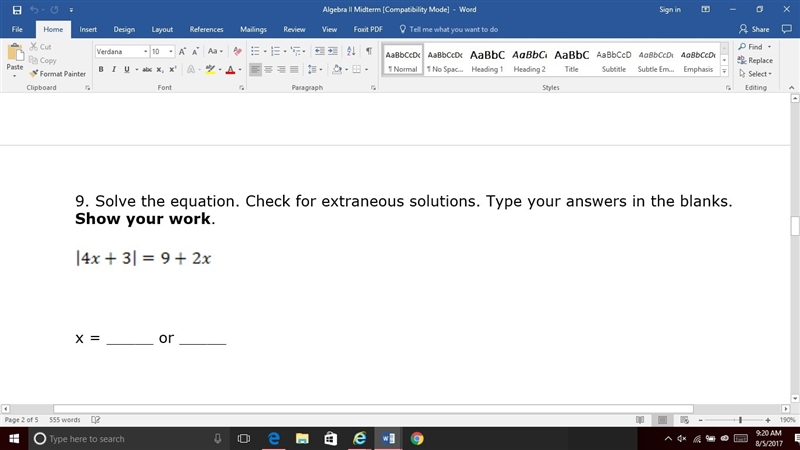Expand the Styles gallery more arrow
Viewport: 800px width, 450px height.
tap(724, 71)
